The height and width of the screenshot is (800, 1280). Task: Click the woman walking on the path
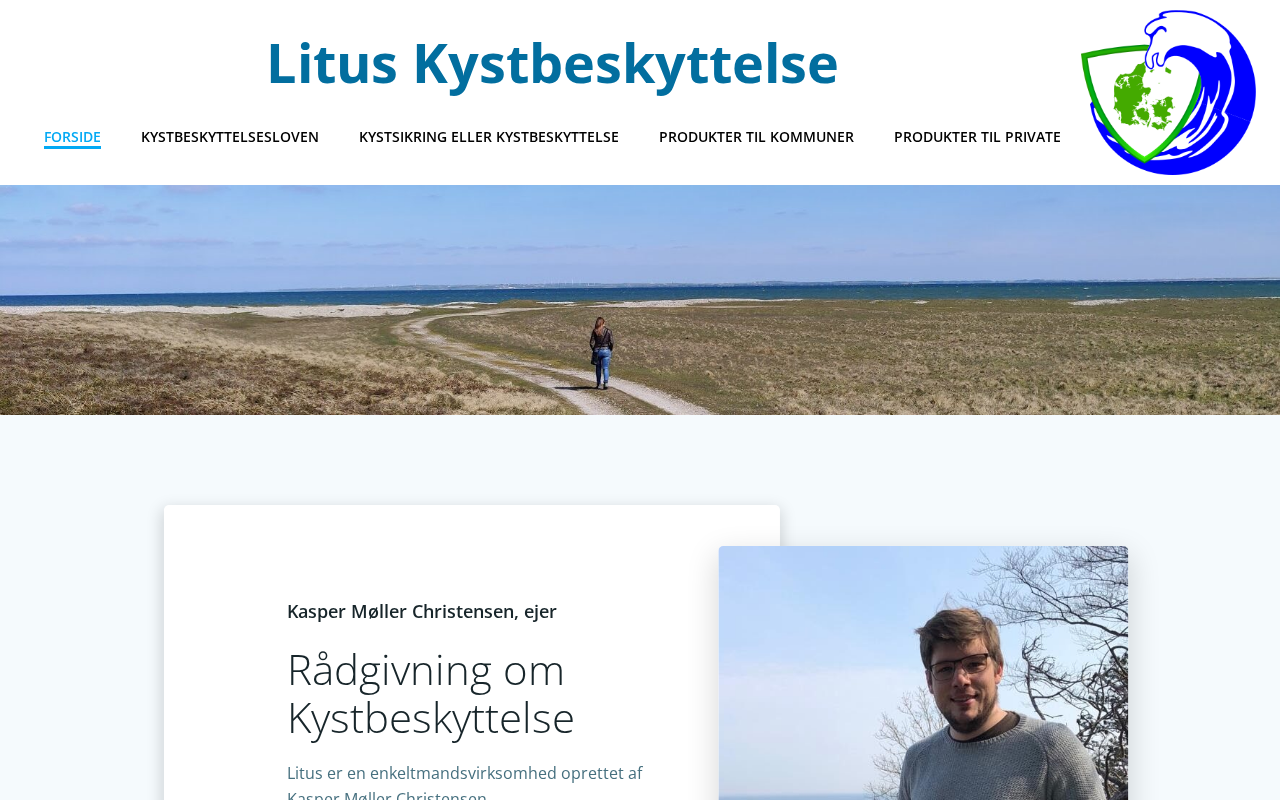coord(601,352)
